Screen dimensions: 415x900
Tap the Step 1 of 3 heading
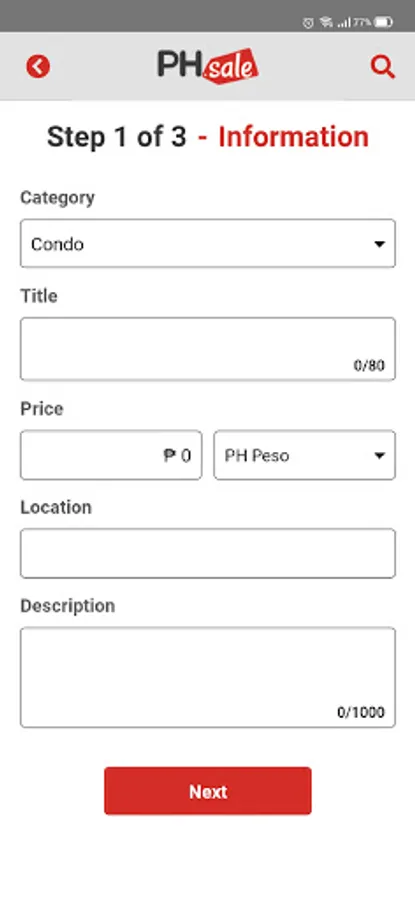(x=117, y=137)
